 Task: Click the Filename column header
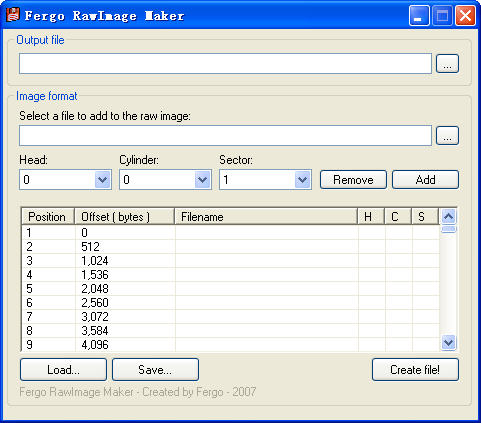[266, 217]
